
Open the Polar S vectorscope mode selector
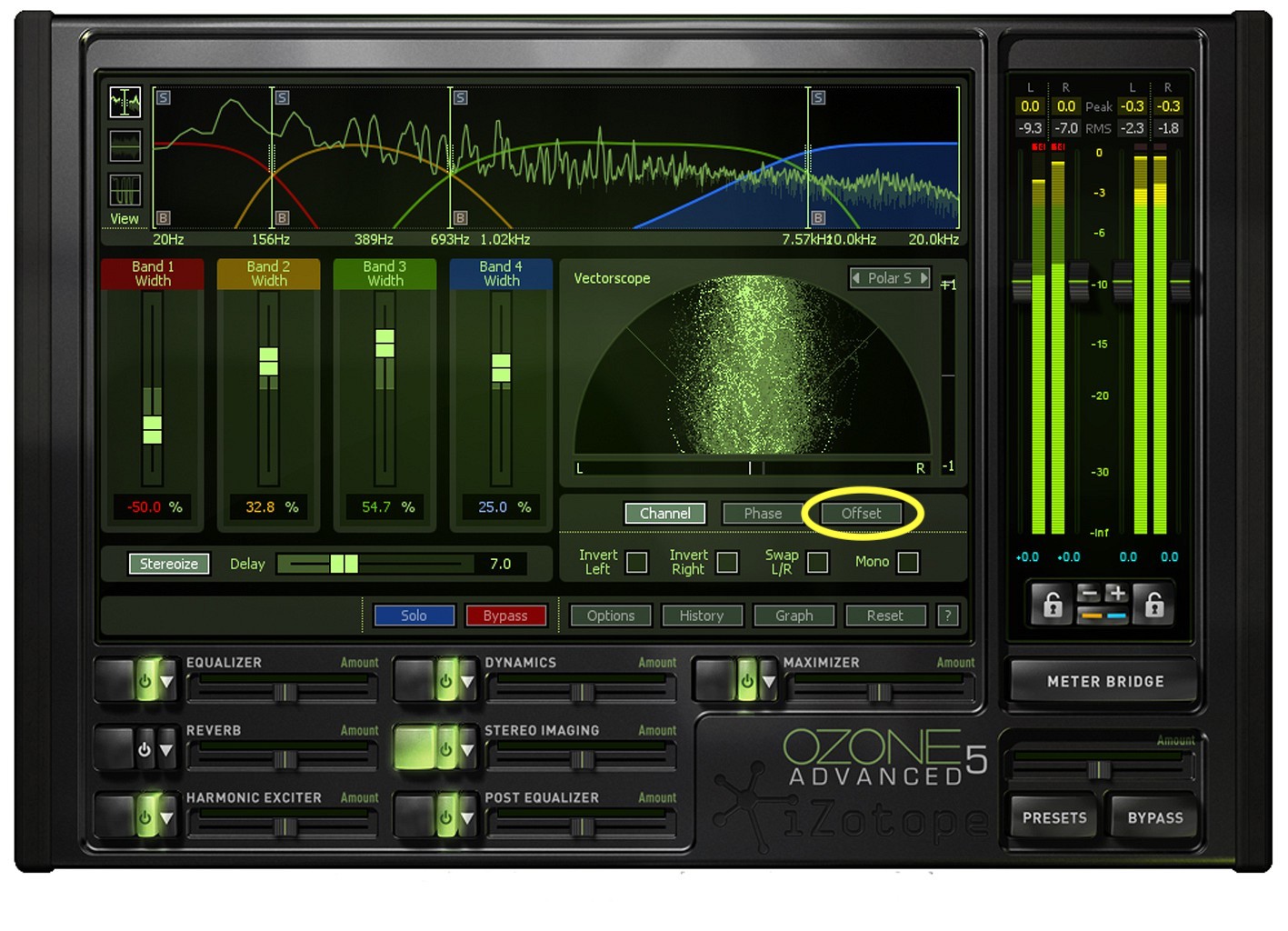(x=890, y=278)
